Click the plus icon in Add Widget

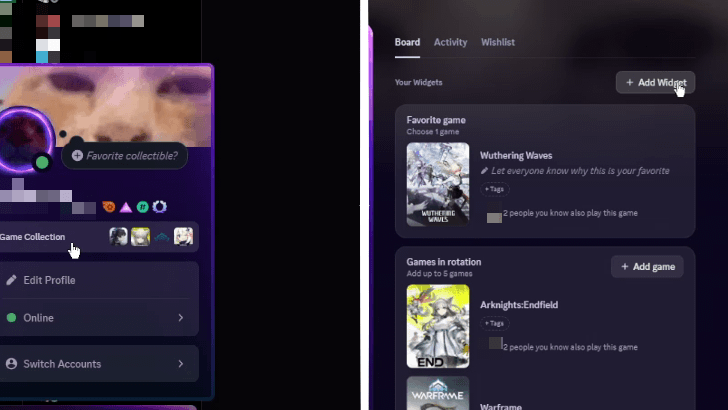630,82
